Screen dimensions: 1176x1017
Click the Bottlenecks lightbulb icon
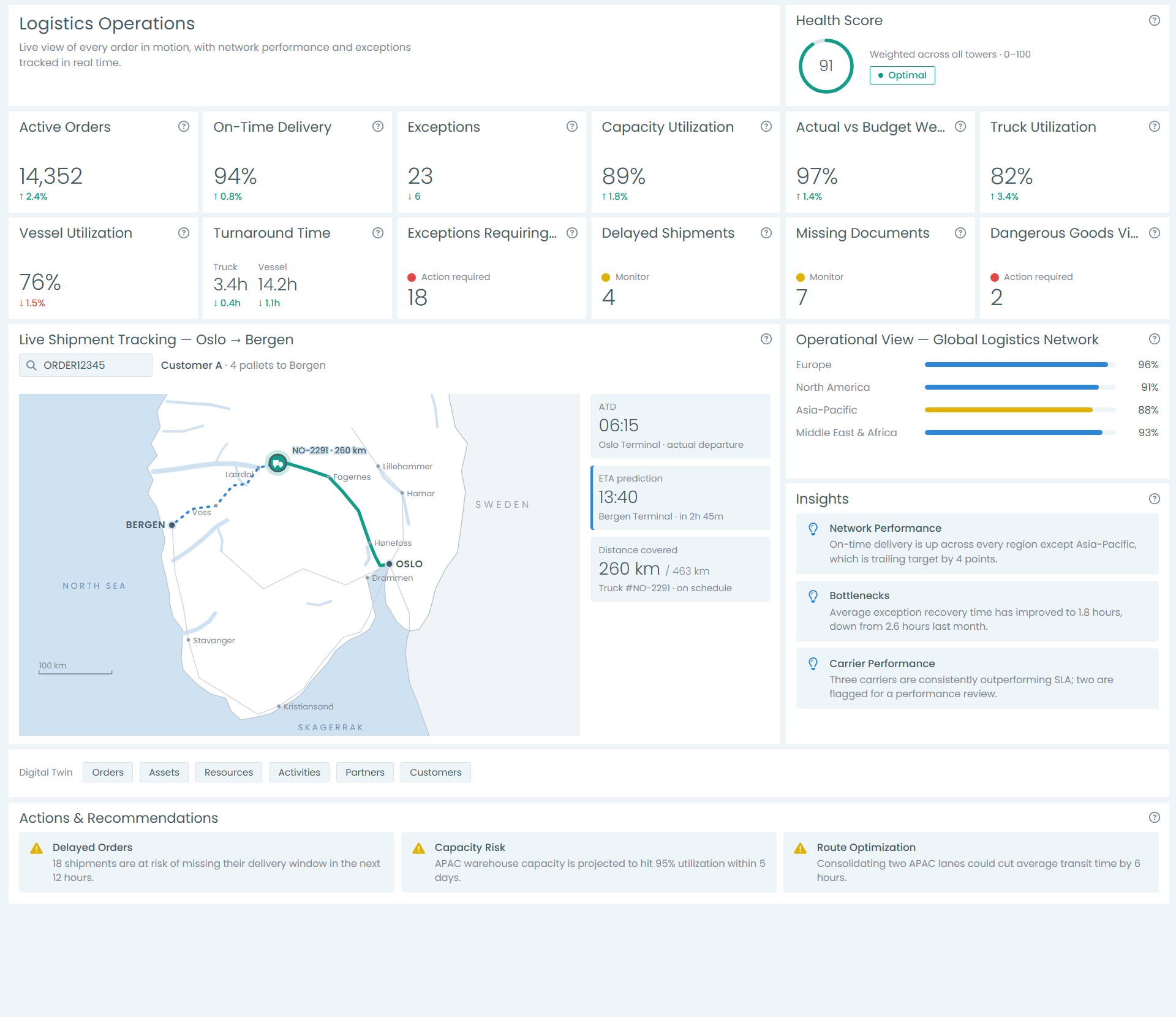tap(813, 596)
